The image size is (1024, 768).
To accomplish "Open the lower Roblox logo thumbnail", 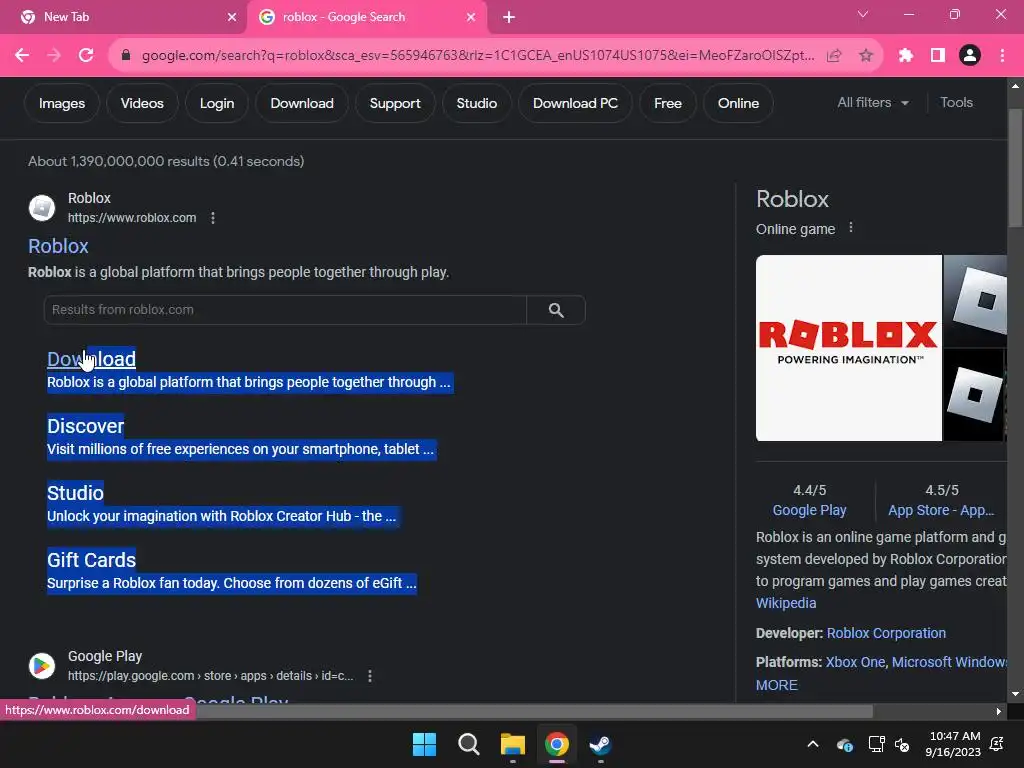I will click(974, 394).
